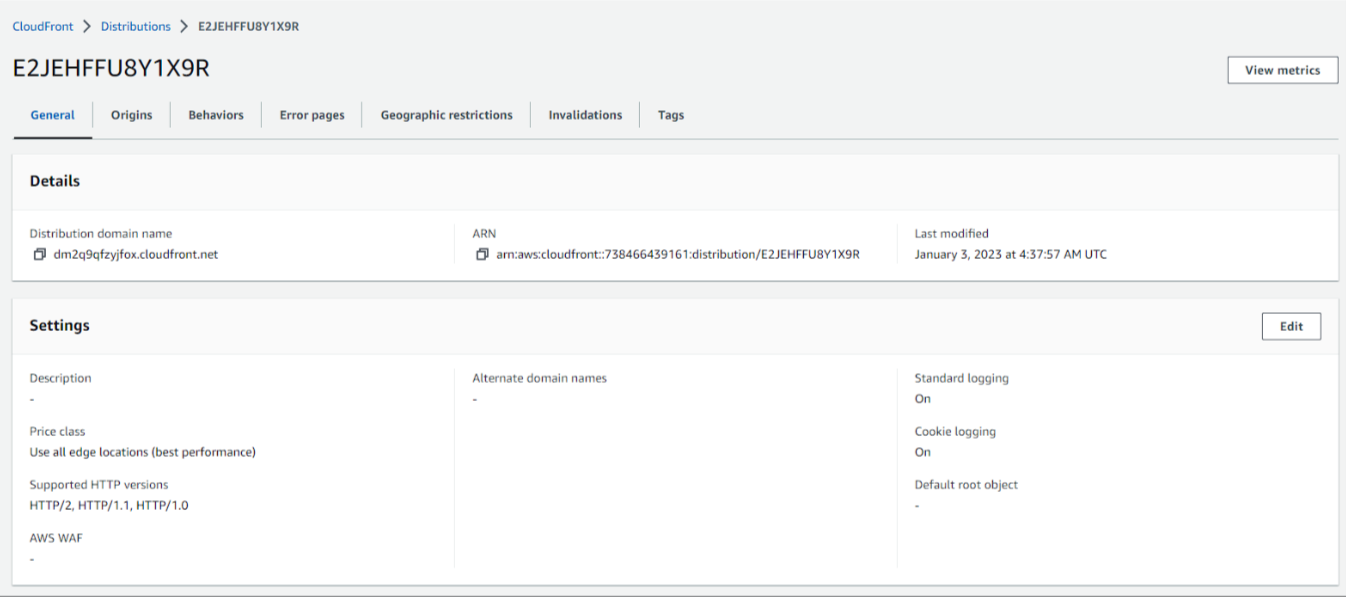Click the Standard logging On value

922,398
